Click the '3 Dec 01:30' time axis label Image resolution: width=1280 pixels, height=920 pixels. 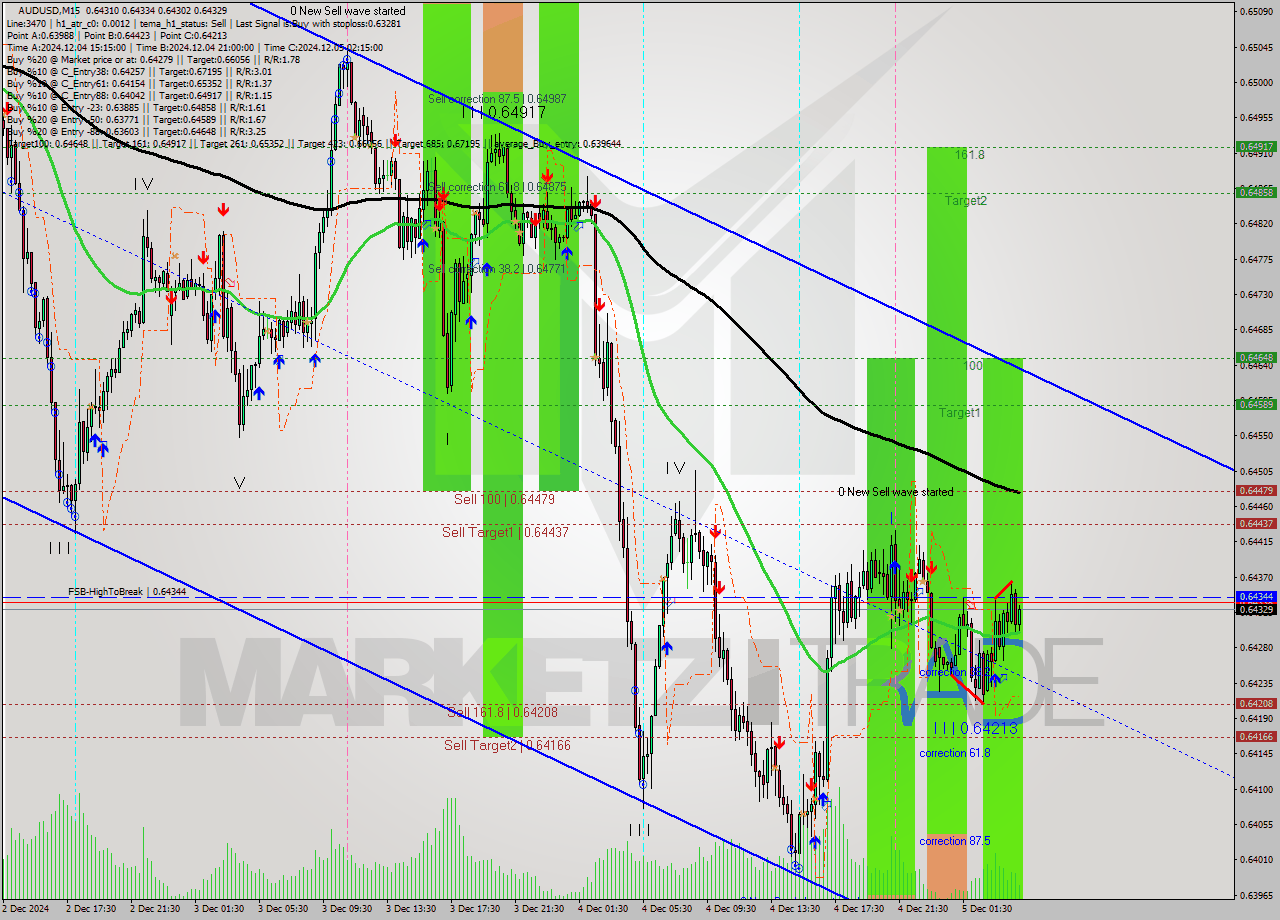point(218,909)
